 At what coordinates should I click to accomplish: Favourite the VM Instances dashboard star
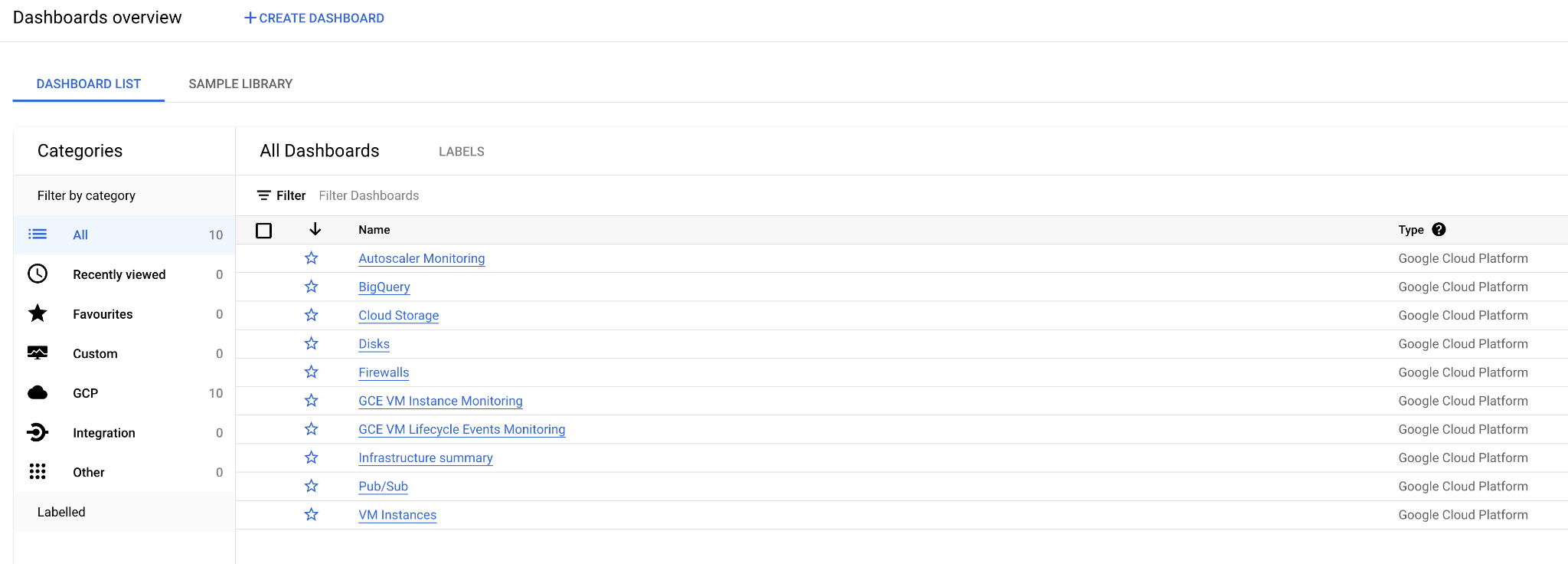click(311, 515)
